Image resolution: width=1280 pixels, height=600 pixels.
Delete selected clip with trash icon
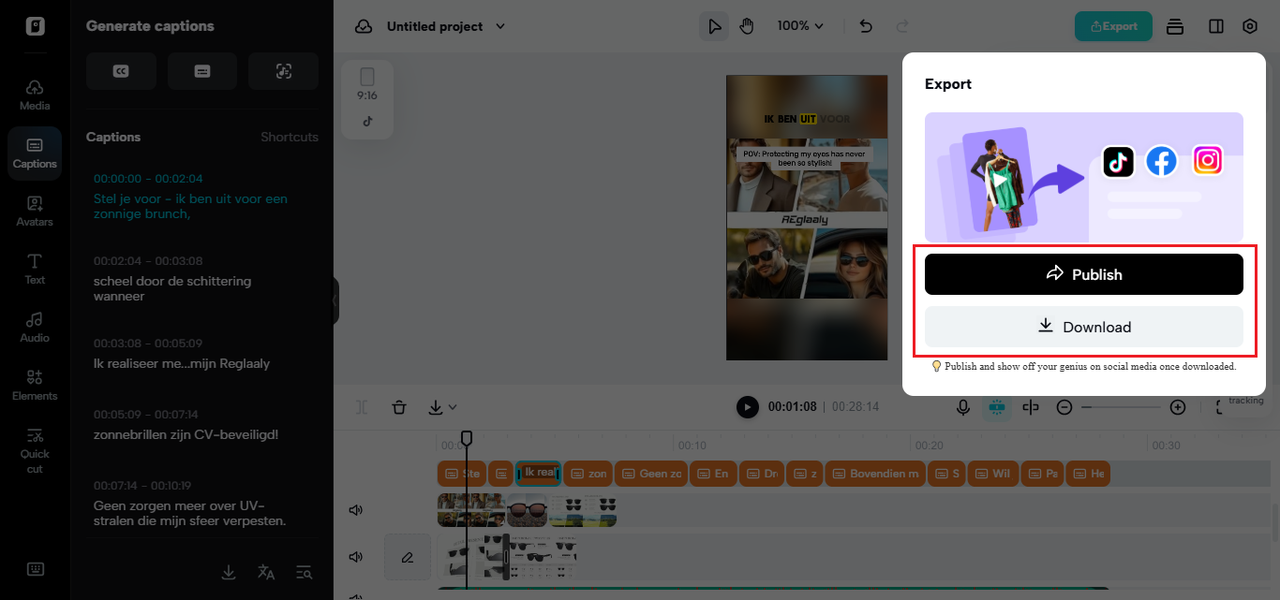(x=399, y=407)
